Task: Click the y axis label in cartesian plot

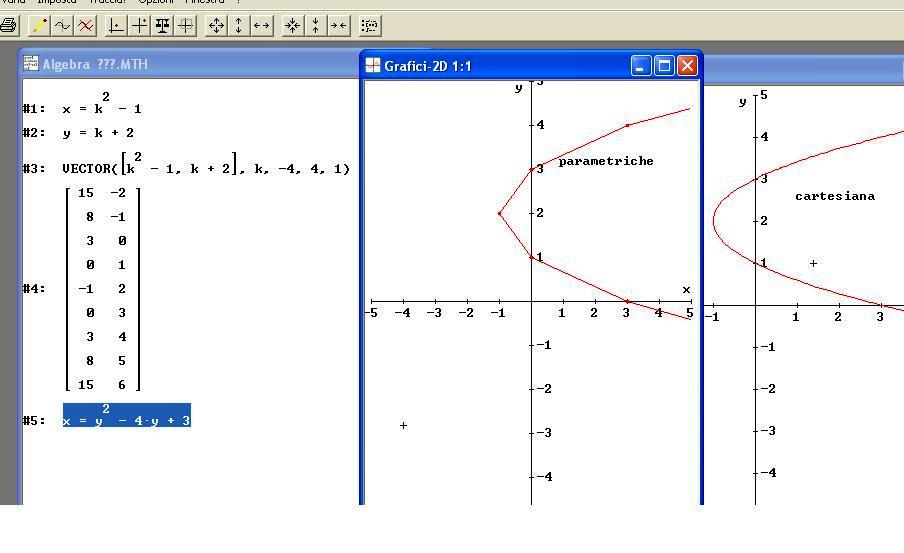Action: 743,103
